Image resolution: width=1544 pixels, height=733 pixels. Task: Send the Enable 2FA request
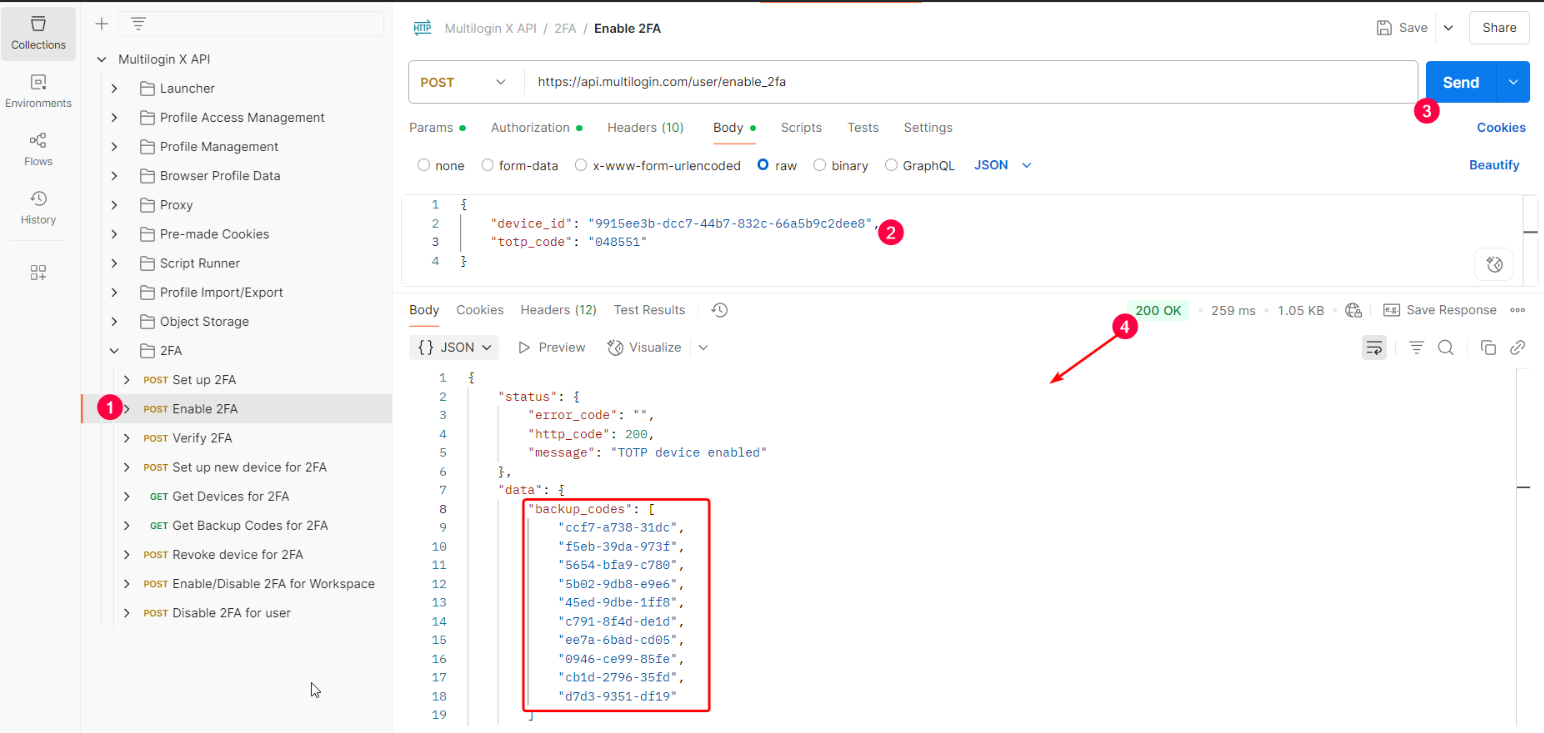1460,82
